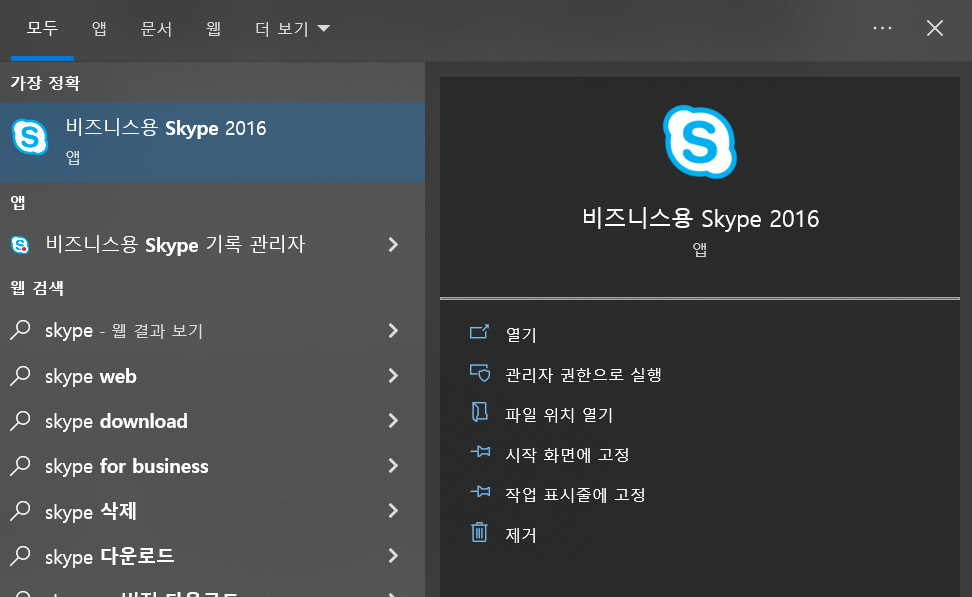Click 열기 to open Skype
972x597 pixels.
point(521,335)
